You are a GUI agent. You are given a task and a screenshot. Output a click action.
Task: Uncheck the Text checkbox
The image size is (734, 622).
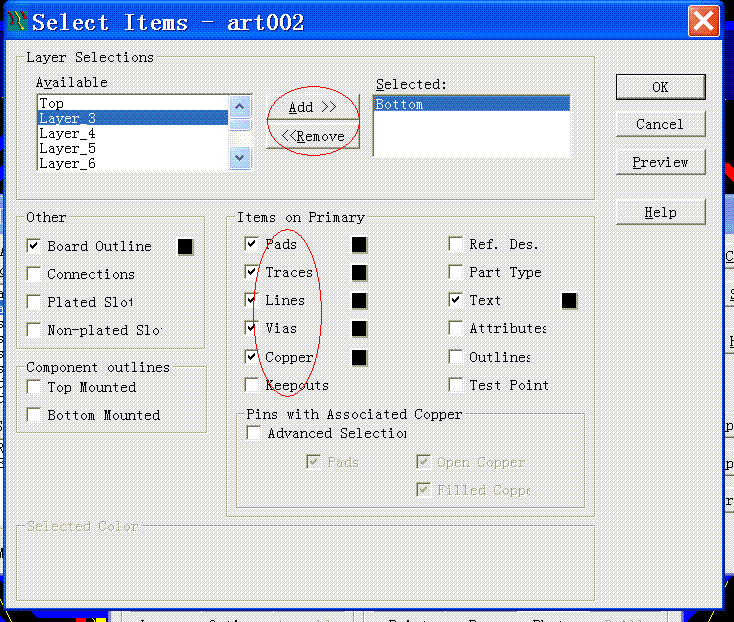(x=455, y=300)
